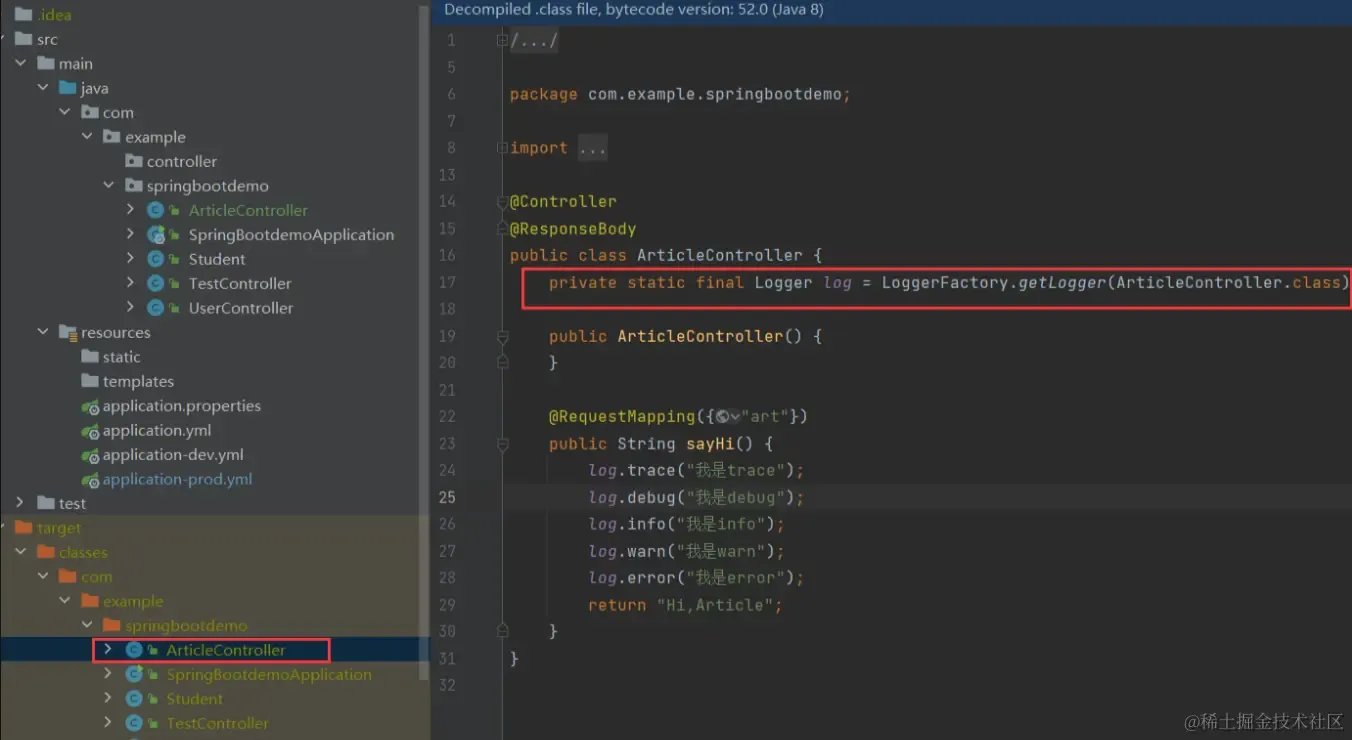Click the UserController class icon
This screenshot has width=1352, height=740.
point(156,308)
